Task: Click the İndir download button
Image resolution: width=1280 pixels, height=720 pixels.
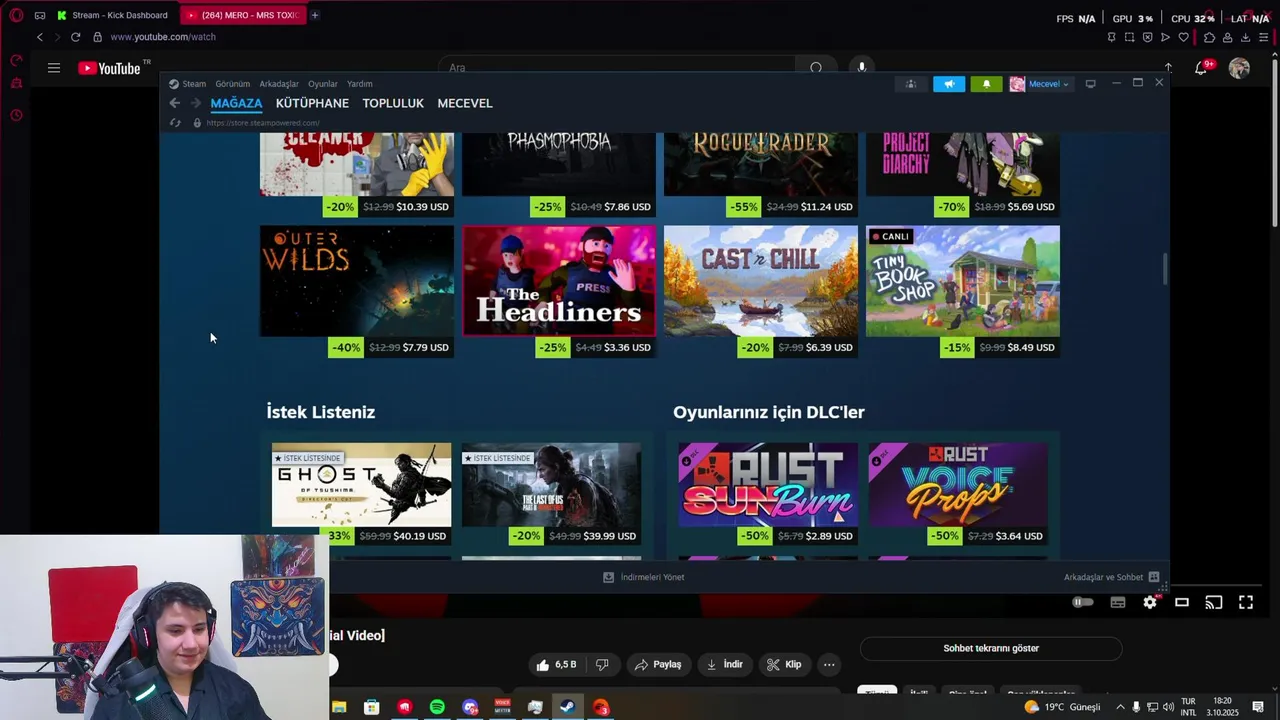Action: 725,665
